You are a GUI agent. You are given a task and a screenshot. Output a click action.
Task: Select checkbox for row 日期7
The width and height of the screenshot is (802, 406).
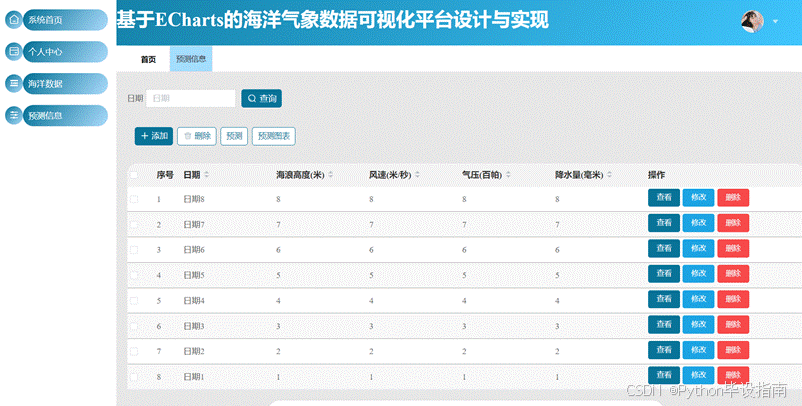click(x=134, y=224)
